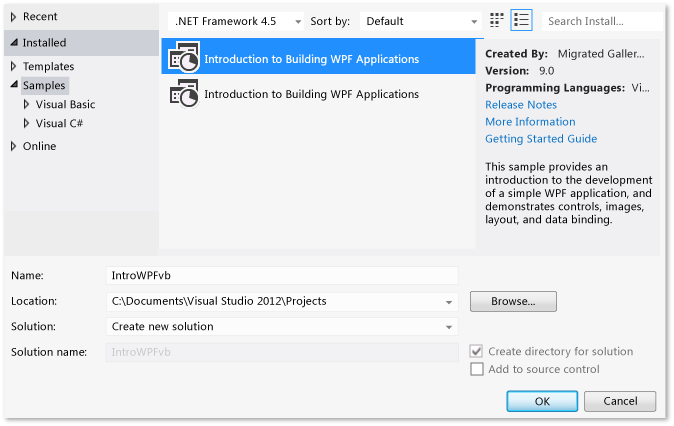The width and height of the screenshot is (674, 426).
Task: Open the Release Notes link
Action: [521, 105]
